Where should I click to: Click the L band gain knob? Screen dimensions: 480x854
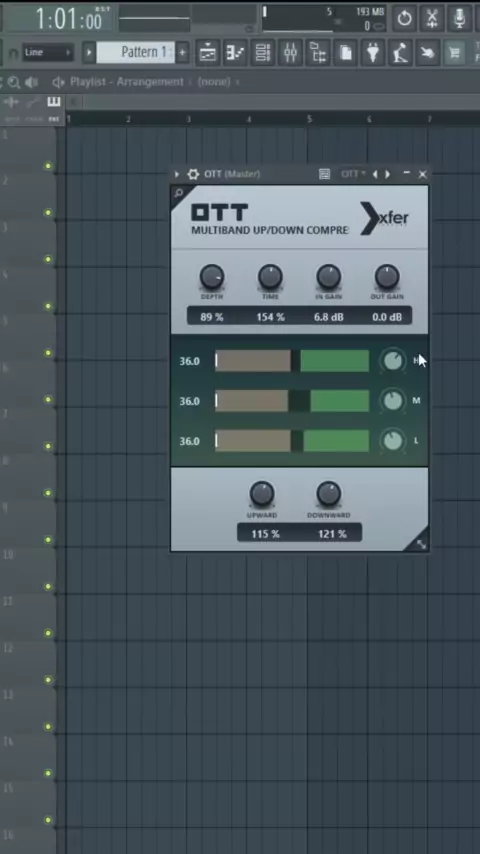point(393,441)
